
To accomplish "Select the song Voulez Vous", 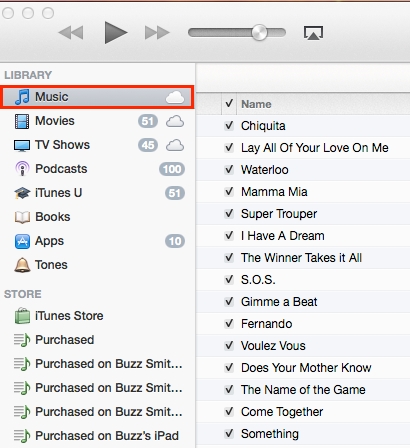I will pos(273,346).
